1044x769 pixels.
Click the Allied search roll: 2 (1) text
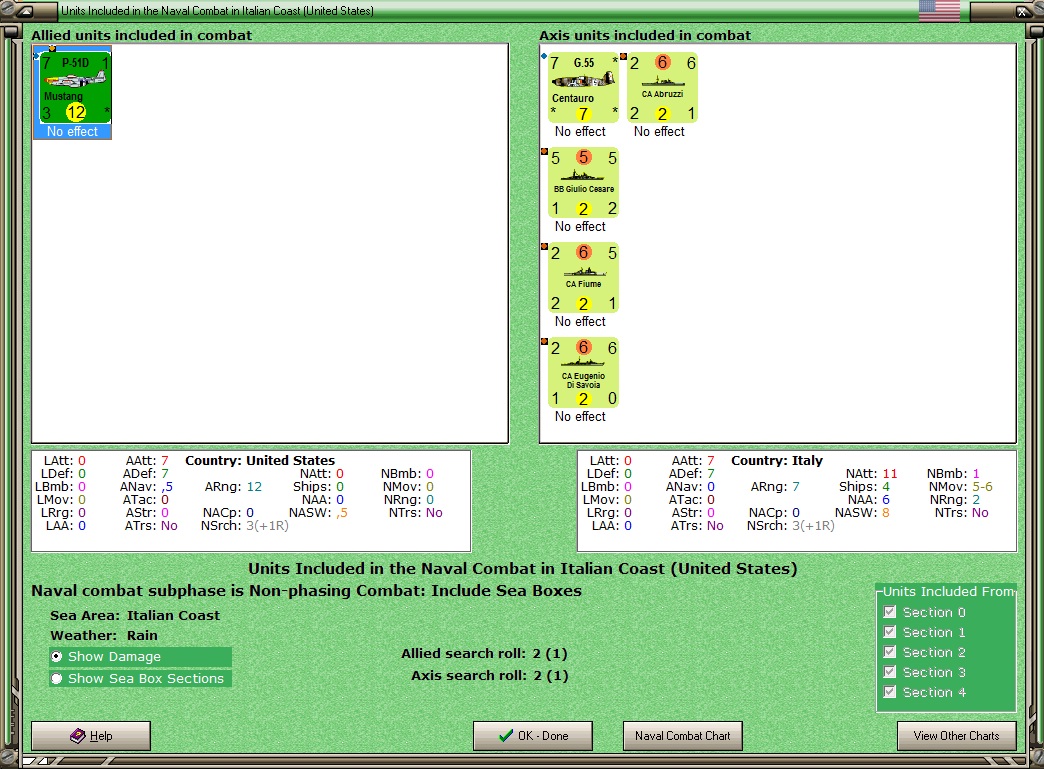[484, 654]
